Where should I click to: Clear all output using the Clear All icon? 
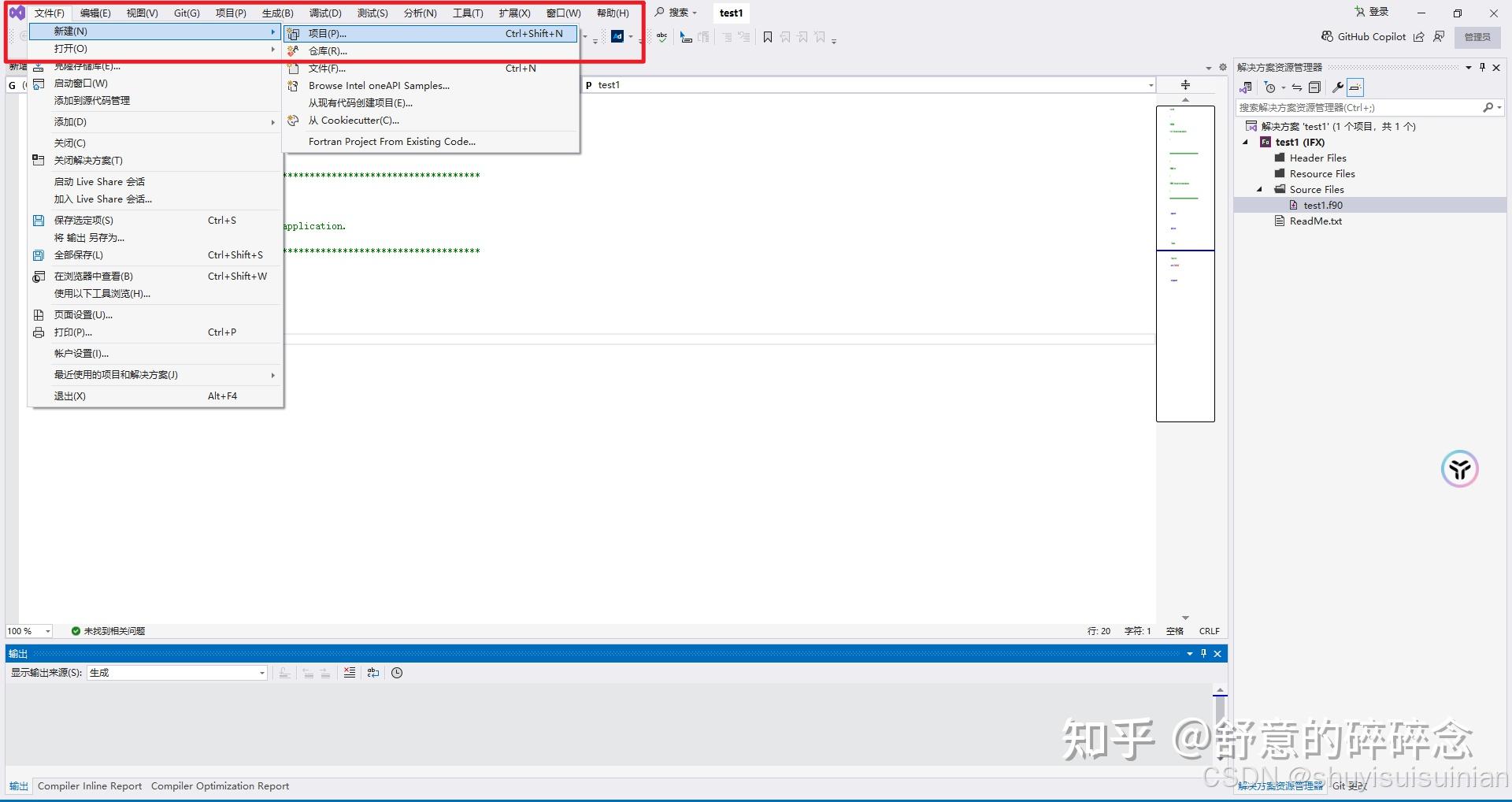point(350,674)
